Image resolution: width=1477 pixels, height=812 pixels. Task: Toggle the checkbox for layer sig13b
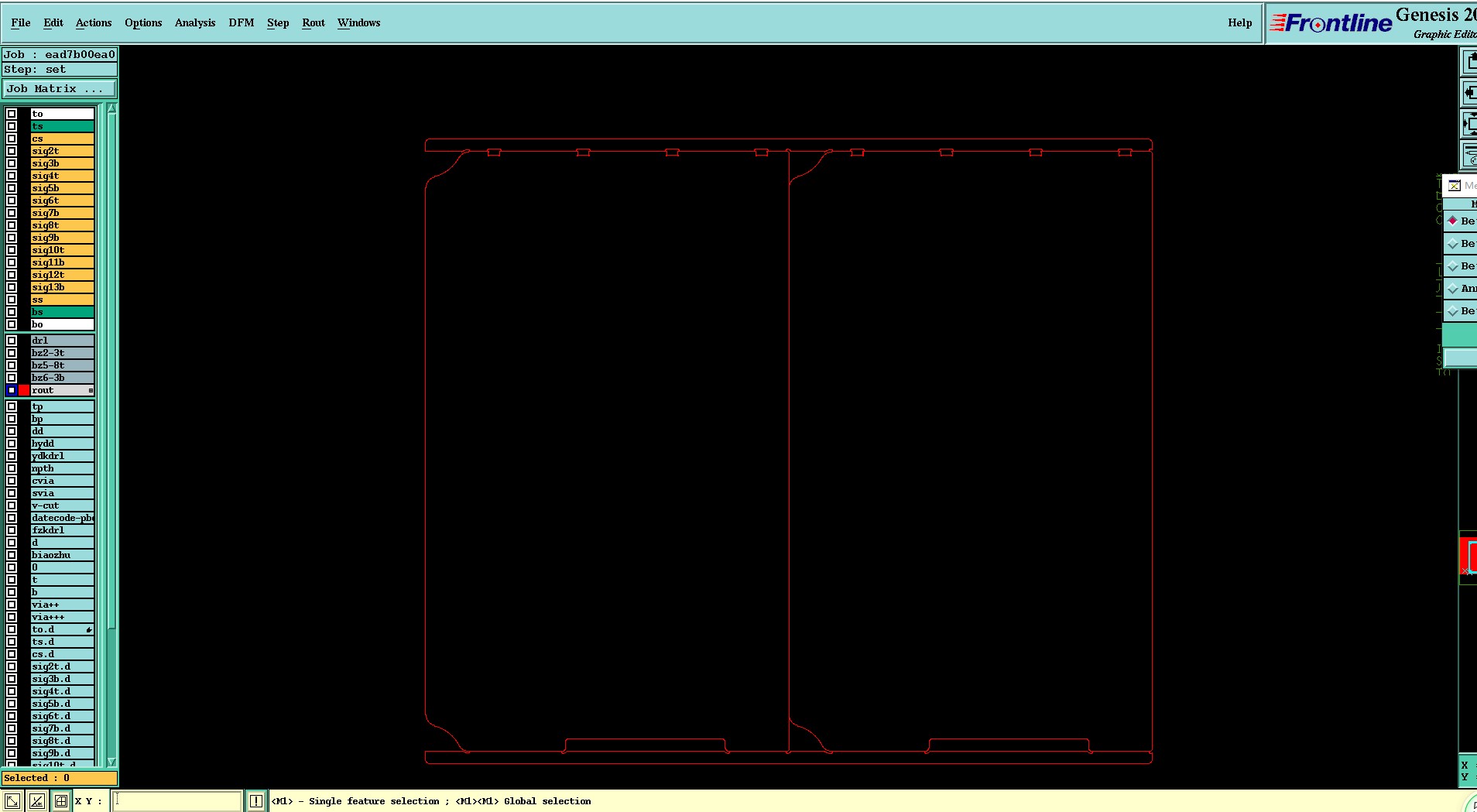(12, 287)
